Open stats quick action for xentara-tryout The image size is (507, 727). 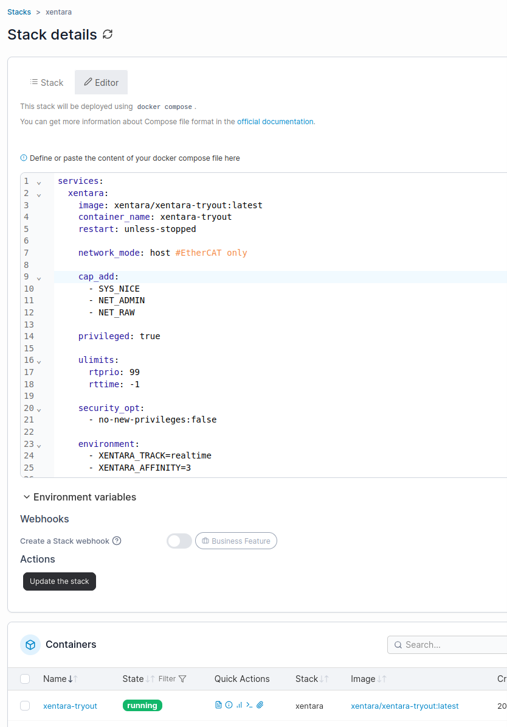click(x=239, y=705)
